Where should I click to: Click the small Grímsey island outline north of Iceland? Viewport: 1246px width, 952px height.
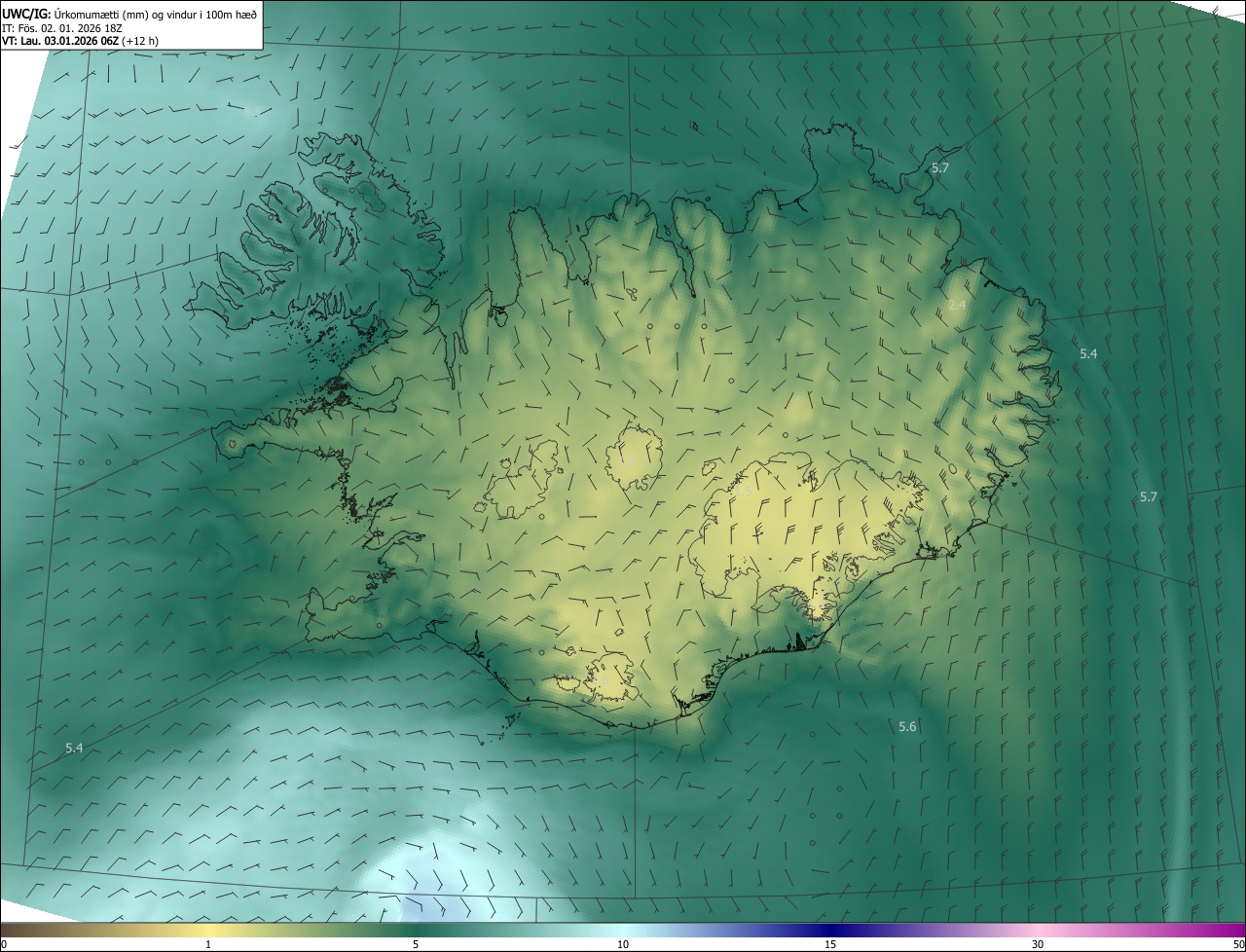tap(694, 126)
